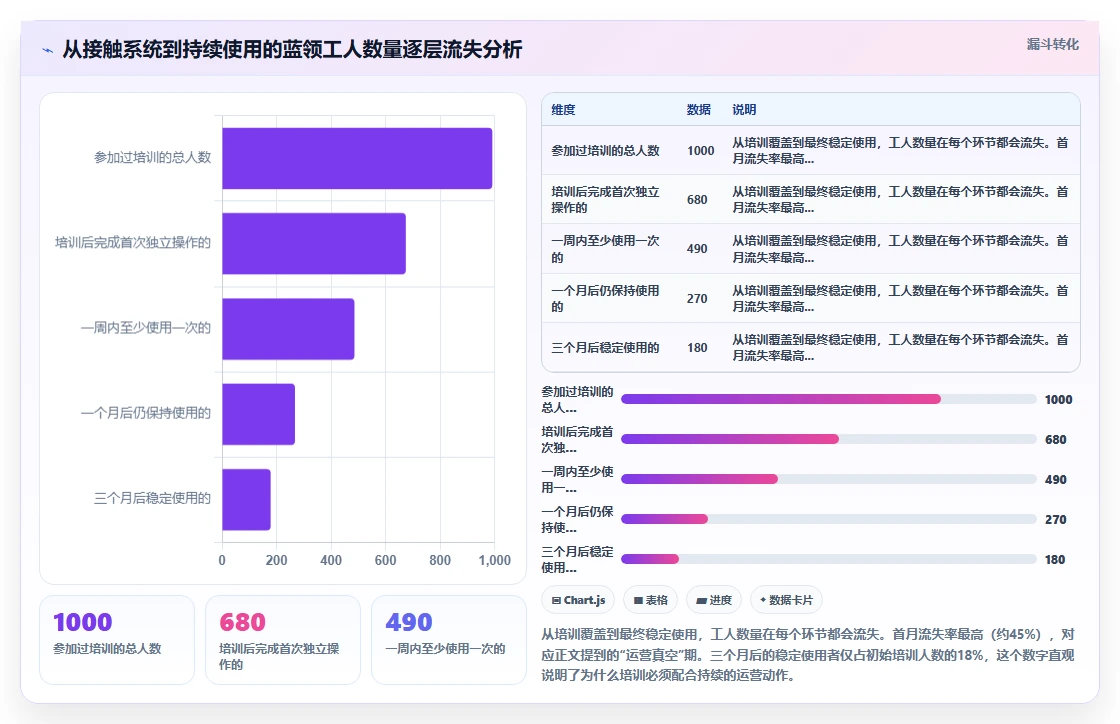The image size is (1120, 724).
Task: Select the 进度 chip
Action: tap(714, 600)
